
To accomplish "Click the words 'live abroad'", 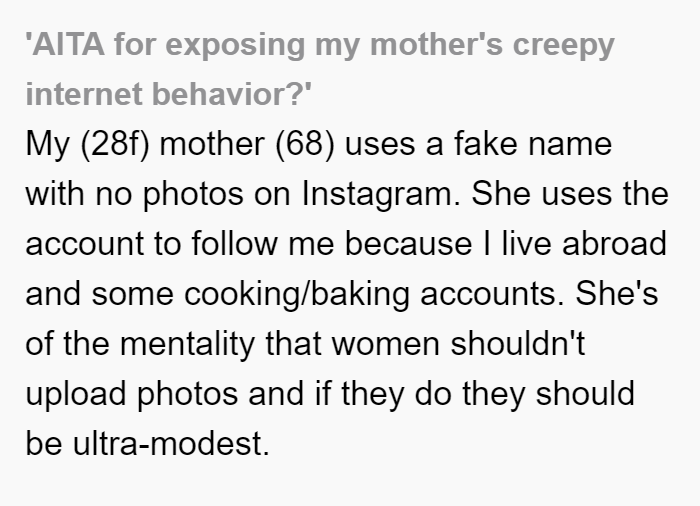I will pos(584,243).
